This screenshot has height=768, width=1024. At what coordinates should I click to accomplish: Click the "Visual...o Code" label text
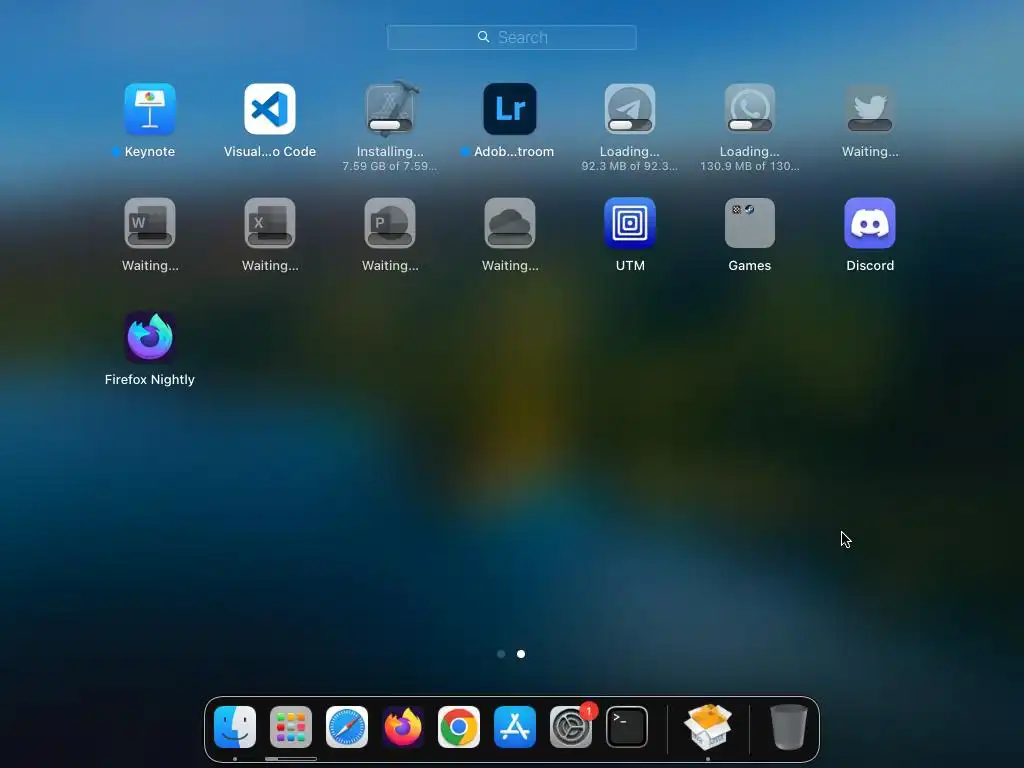pyautogui.click(x=270, y=152)
